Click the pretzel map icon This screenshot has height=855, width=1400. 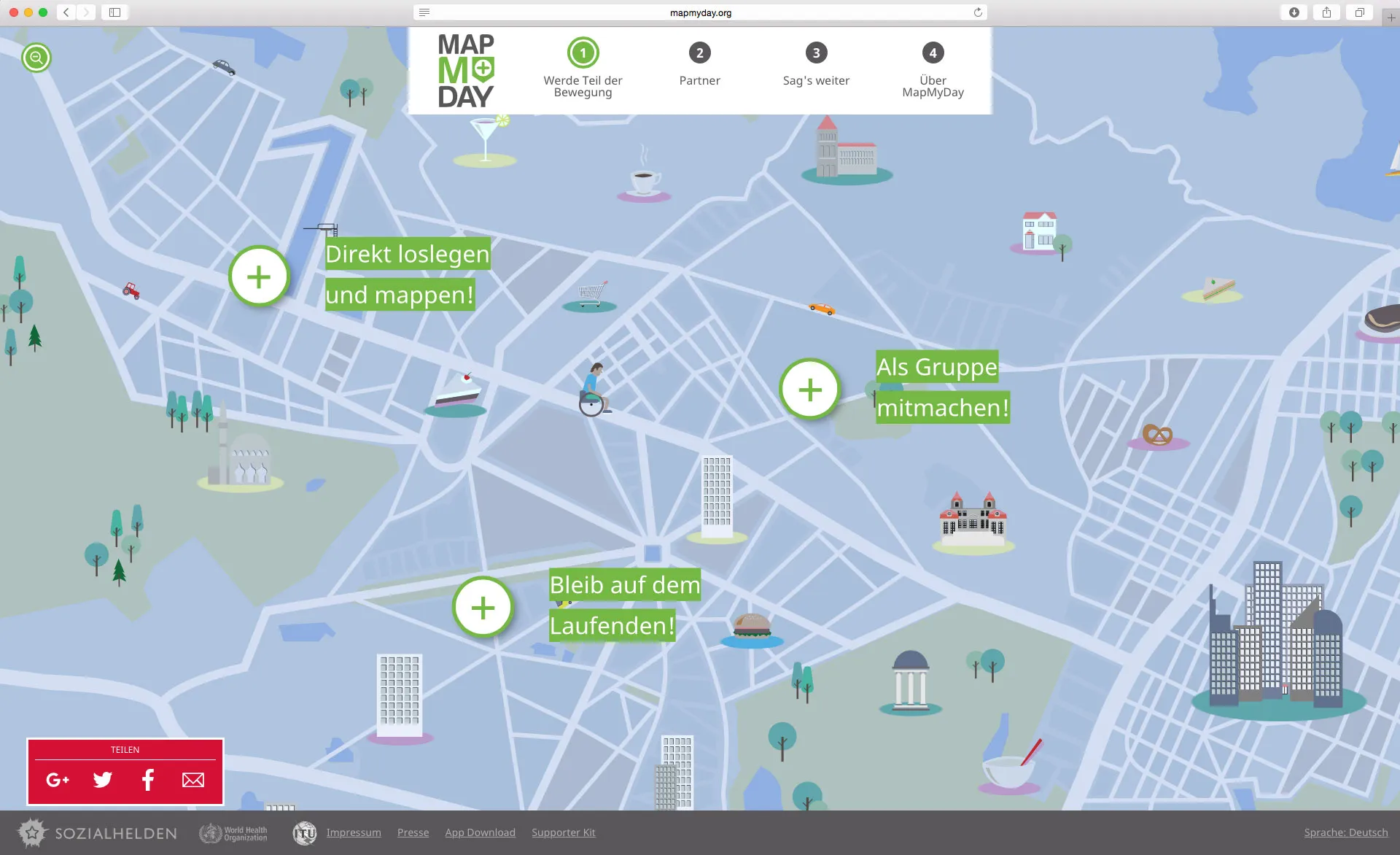pyautogui.click(x=1157, y=436)
